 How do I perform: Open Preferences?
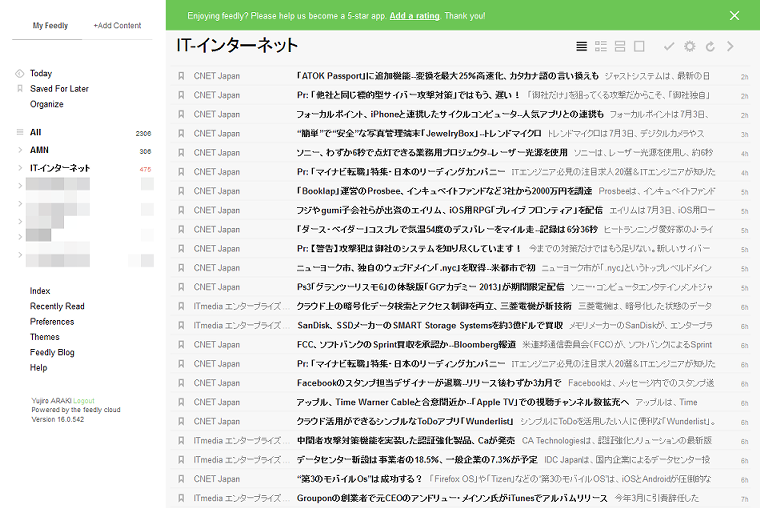[52, 322]
